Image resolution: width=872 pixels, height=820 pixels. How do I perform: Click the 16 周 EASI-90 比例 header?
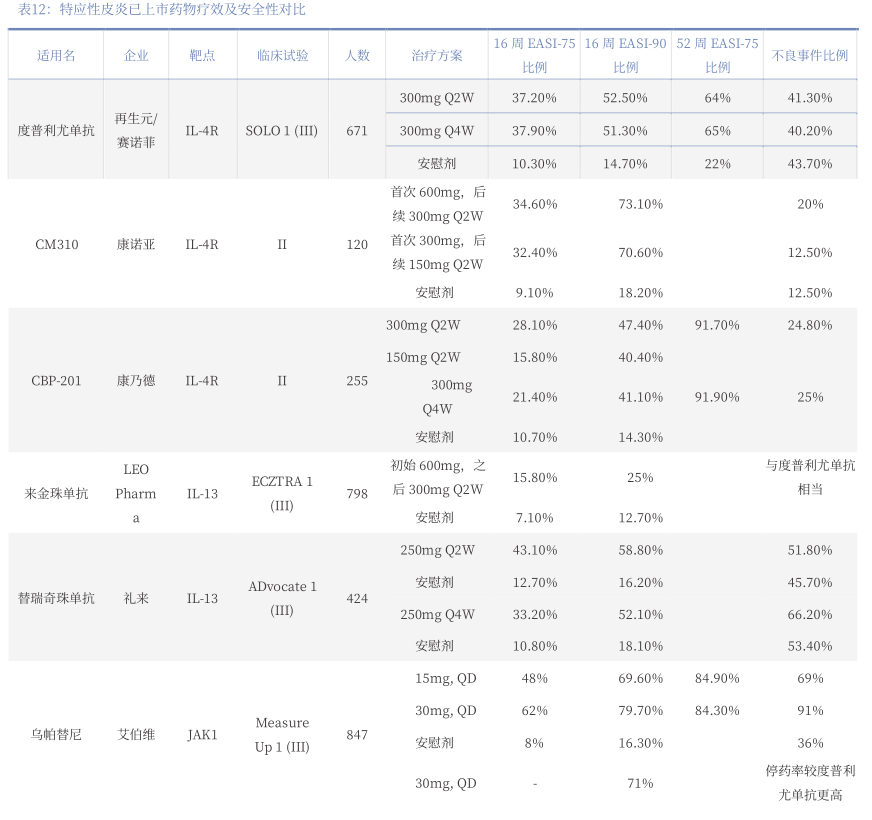pyautogui.click(x=625, y=56)
